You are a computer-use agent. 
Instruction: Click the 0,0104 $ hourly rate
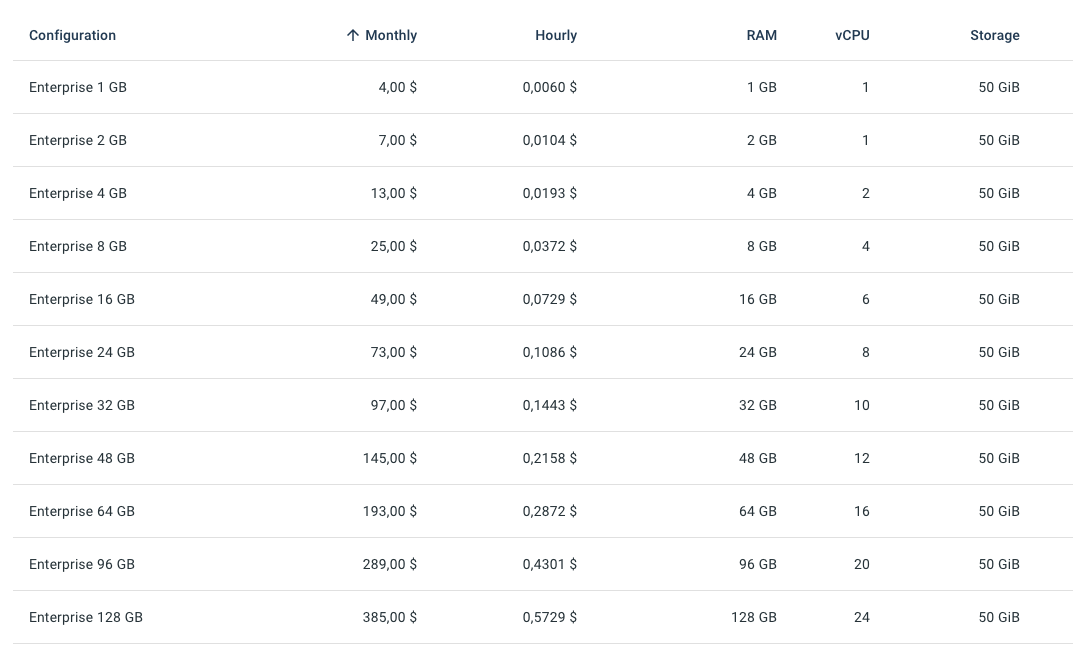pyautogui.click(x=550, y=140)
